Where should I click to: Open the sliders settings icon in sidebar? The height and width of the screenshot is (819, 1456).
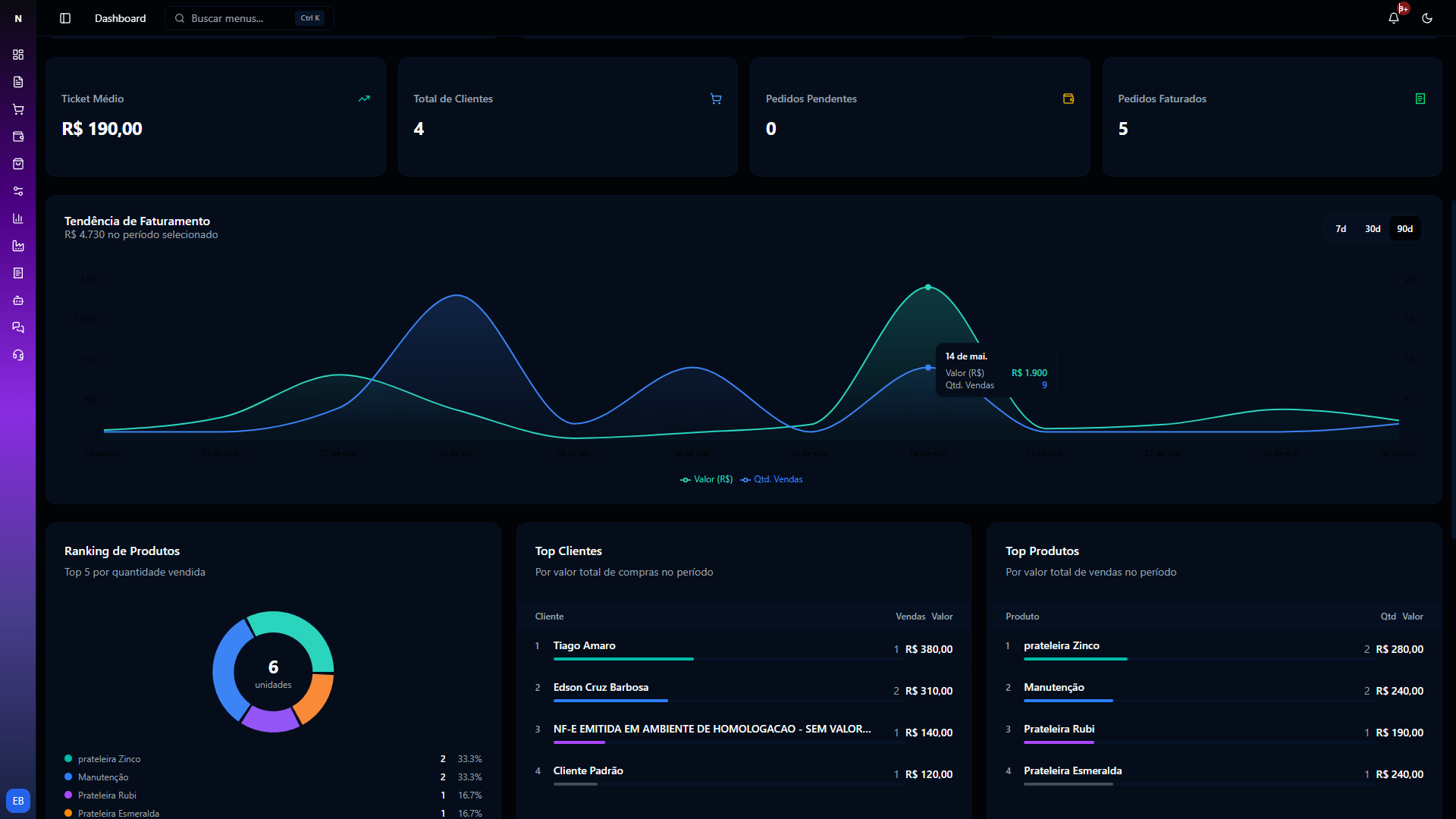(18, 191)
